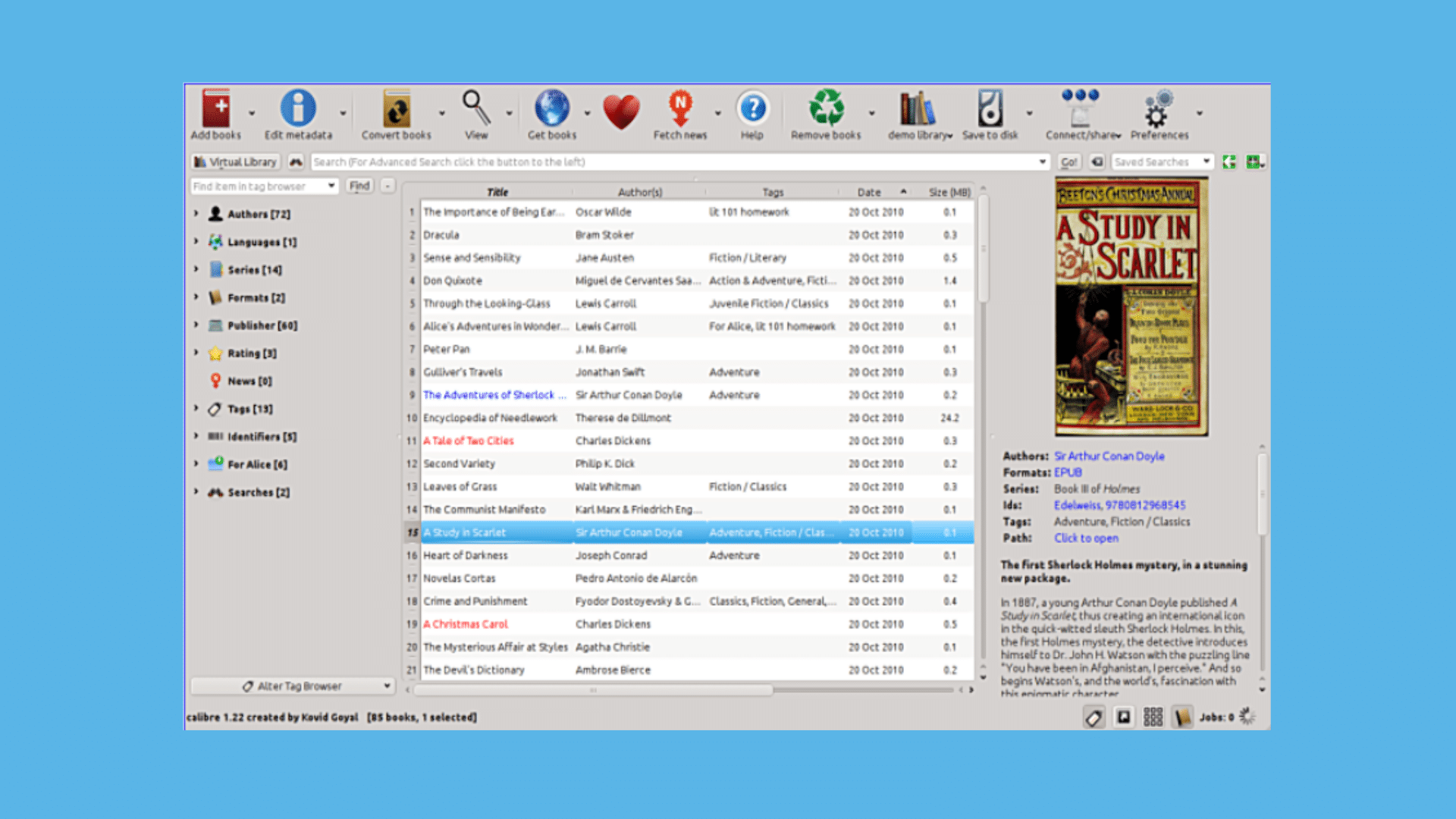Image resolution: width=1456 pixels, height=819 pixels.
Task: Select News [0] category
Action: [249, 381]
